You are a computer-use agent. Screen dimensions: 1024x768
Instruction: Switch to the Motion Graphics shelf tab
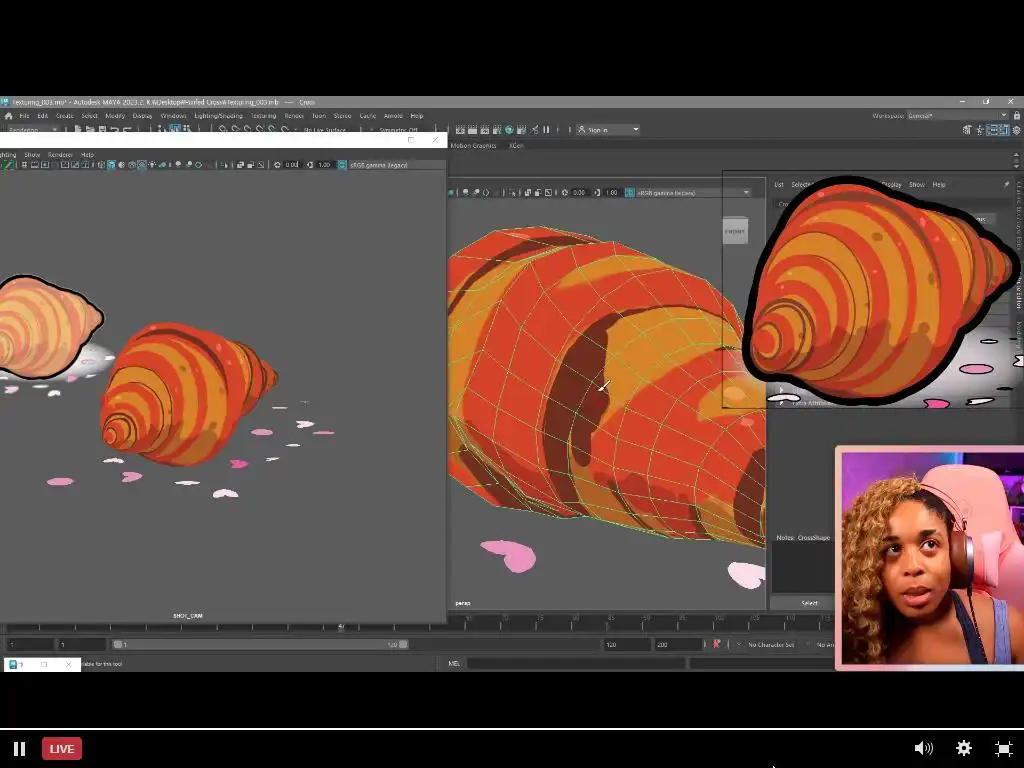(473, 146)
